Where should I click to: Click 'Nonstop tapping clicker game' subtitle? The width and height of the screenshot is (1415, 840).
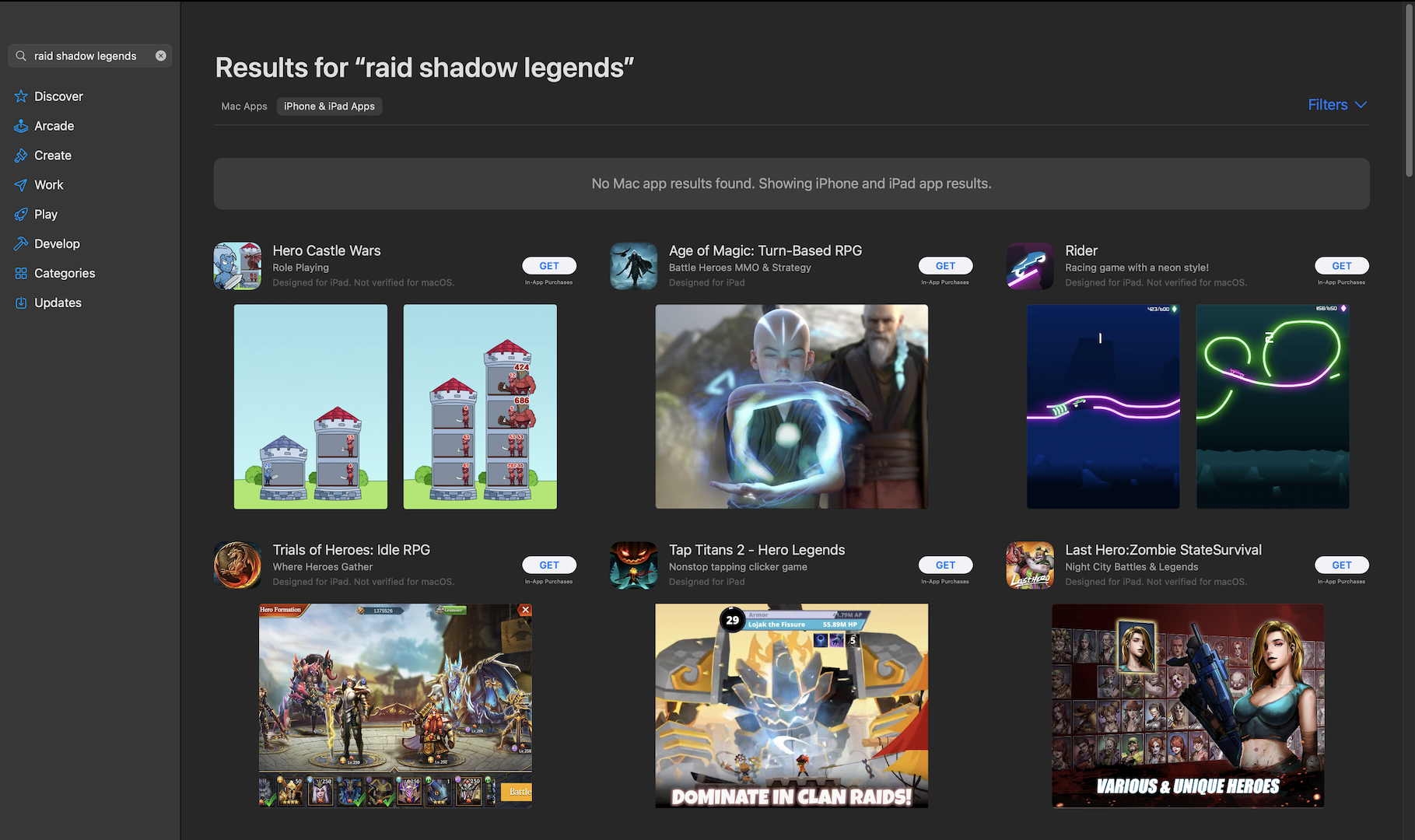[738, 567]
